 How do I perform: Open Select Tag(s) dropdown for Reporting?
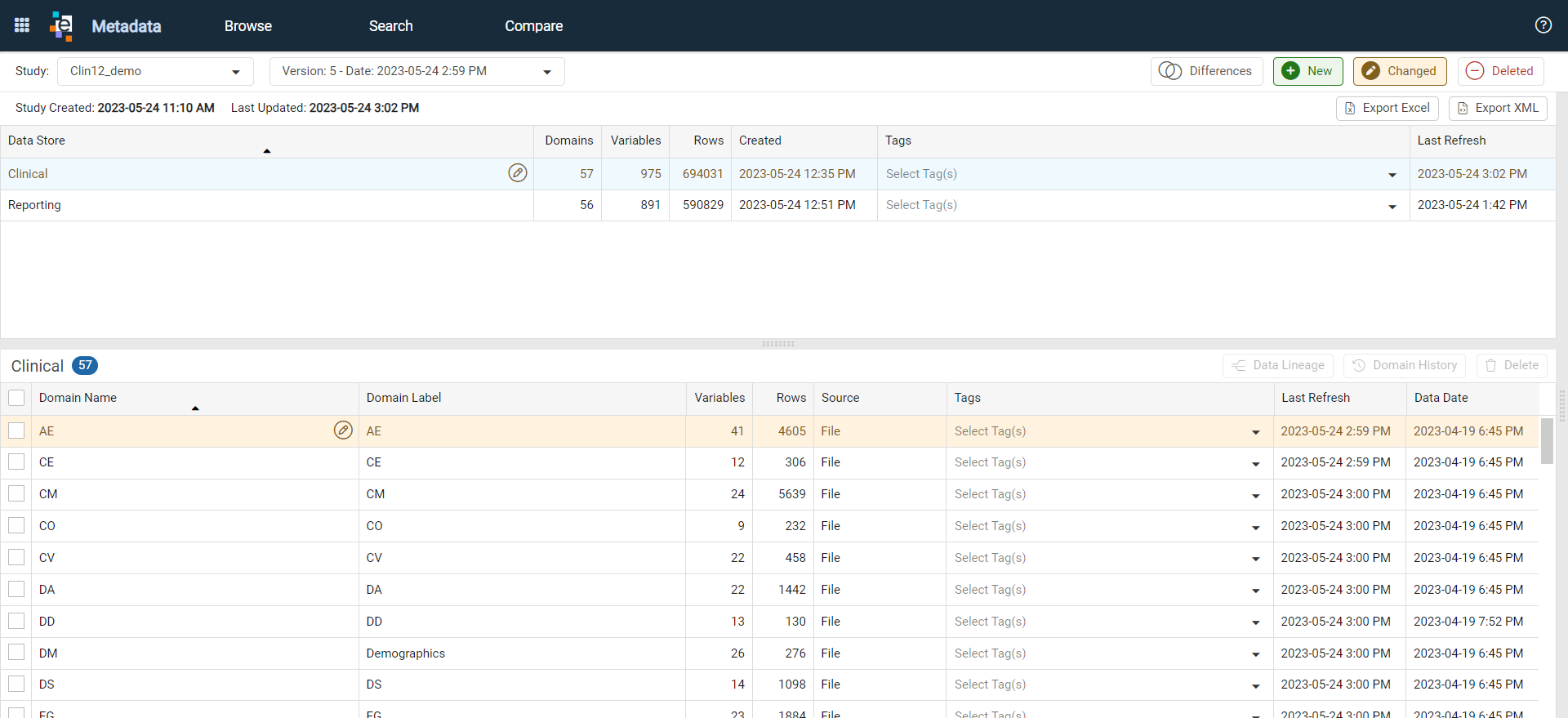(x=1142, y=205)
